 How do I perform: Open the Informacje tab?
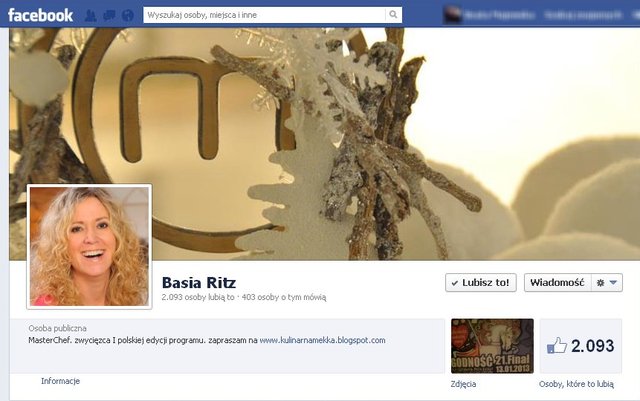click(x=60, y=381)
